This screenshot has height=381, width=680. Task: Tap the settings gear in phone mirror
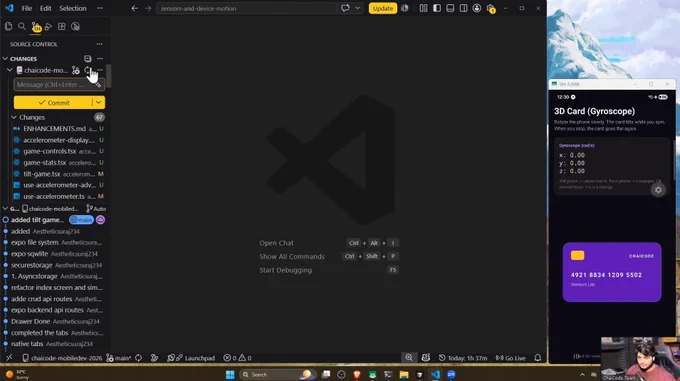(658, 190)
